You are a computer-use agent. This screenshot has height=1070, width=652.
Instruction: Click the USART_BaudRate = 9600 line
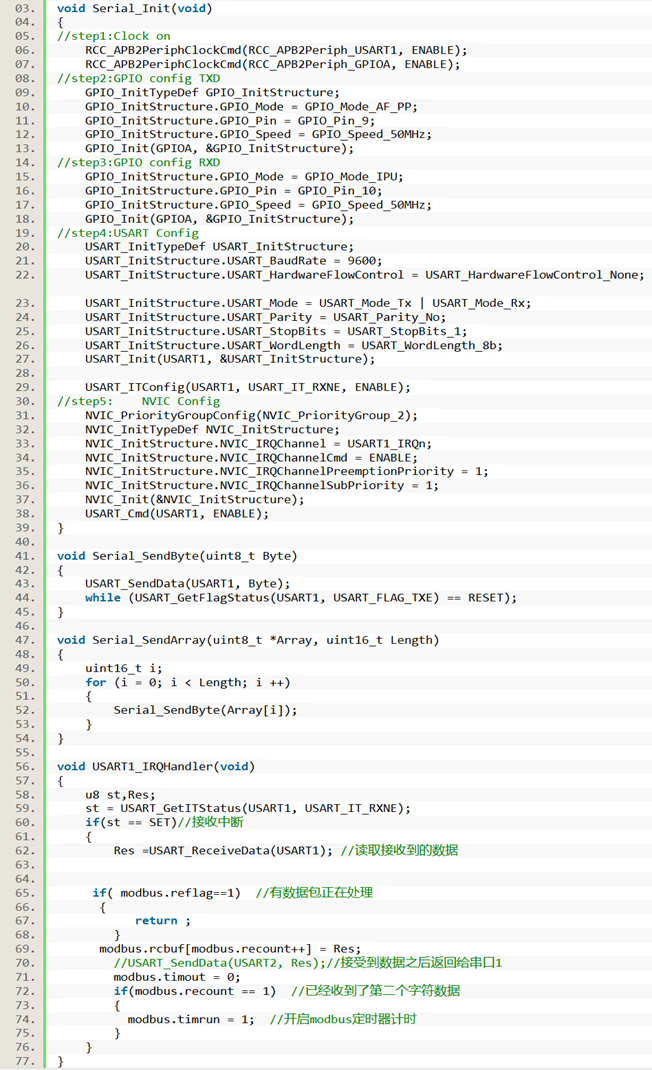[233, 261]
